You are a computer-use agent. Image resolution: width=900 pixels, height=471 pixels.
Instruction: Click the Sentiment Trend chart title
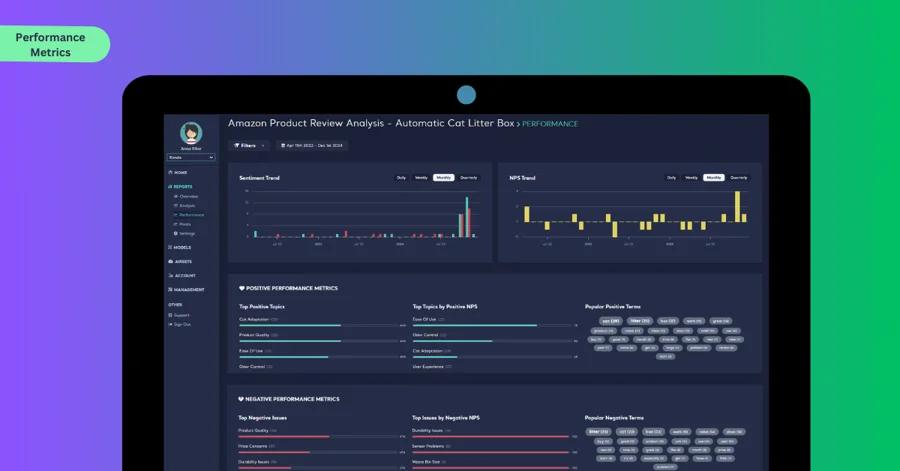click(259, 178)
